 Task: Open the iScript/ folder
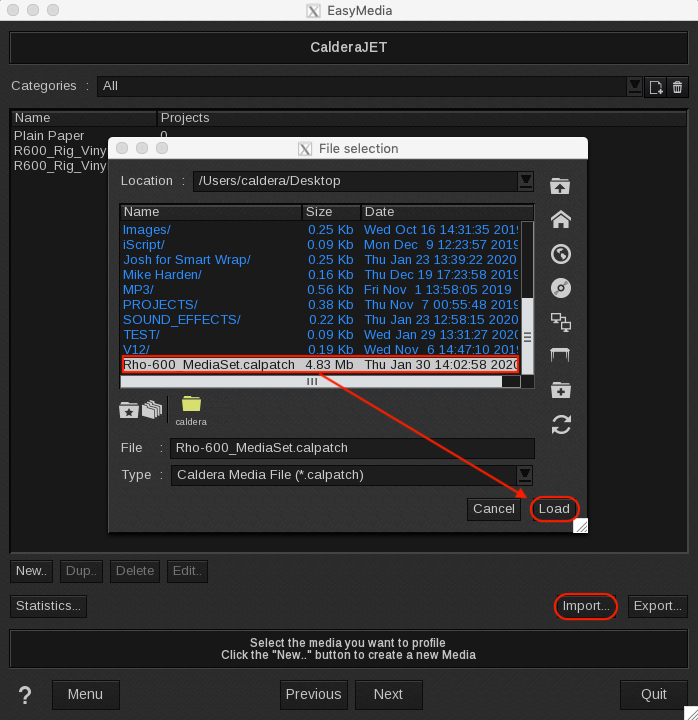[320, 245]
